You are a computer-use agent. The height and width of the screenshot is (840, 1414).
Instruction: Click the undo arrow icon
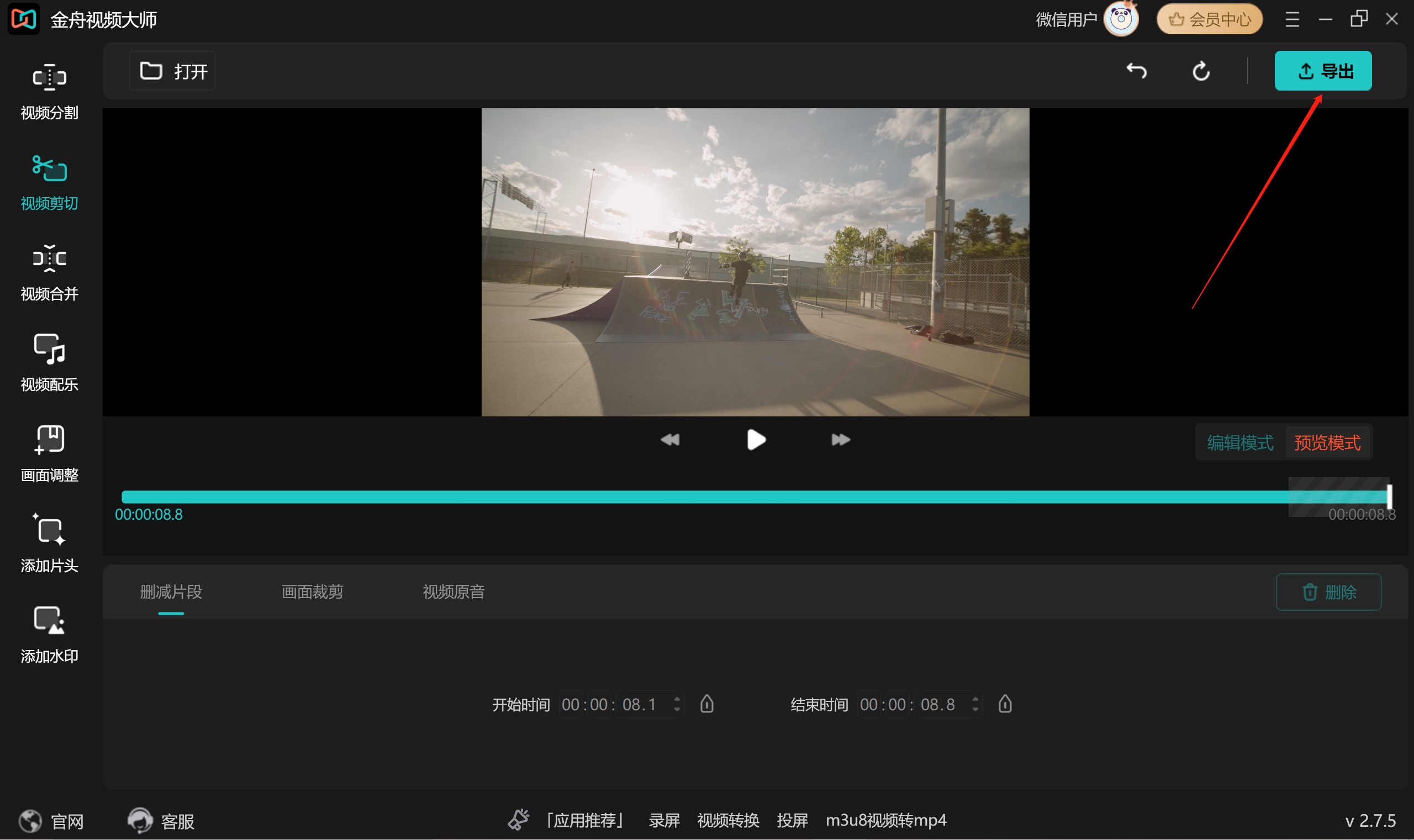tap(1137, 71)
